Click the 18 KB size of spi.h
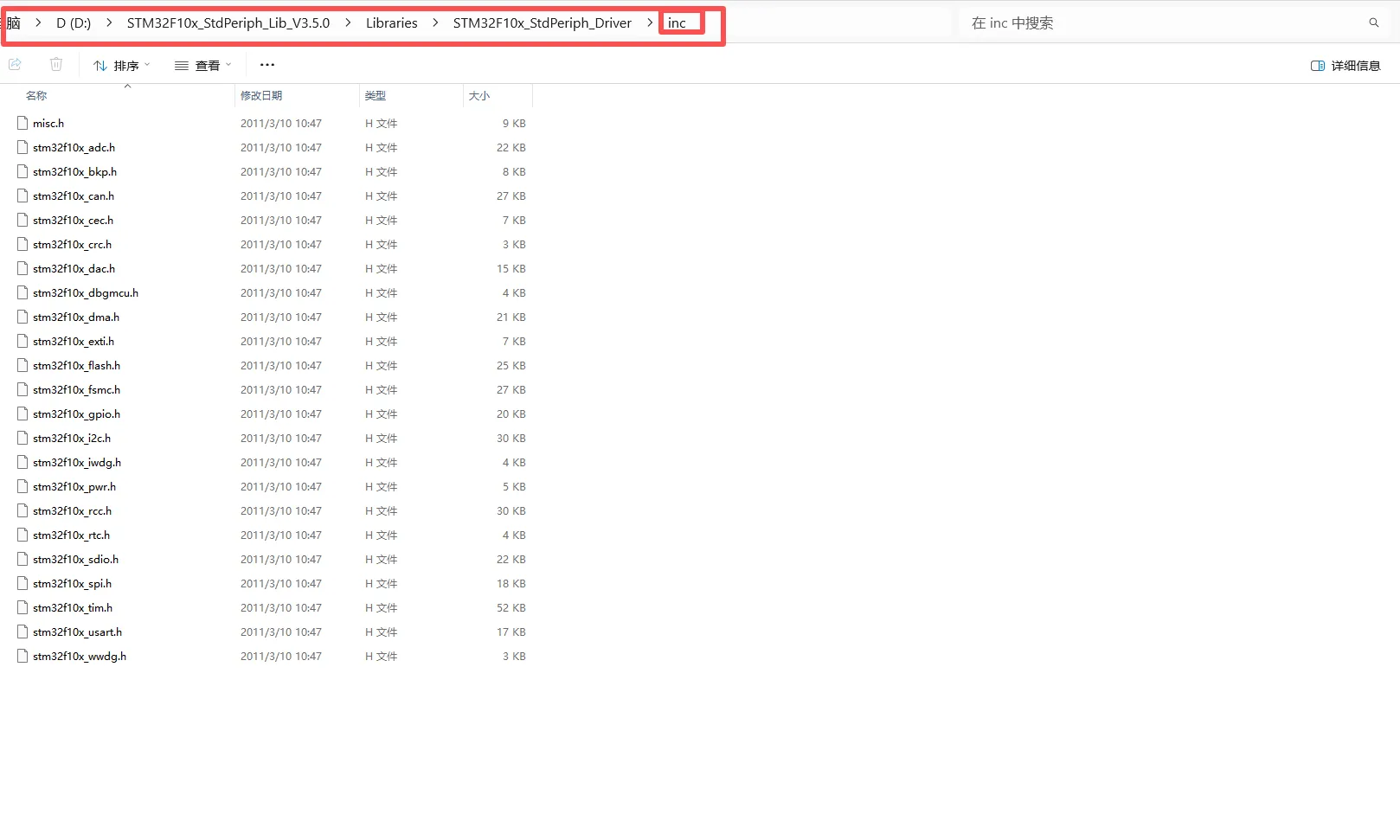Viewport: 1400px width, 840px height. point(511,584)
